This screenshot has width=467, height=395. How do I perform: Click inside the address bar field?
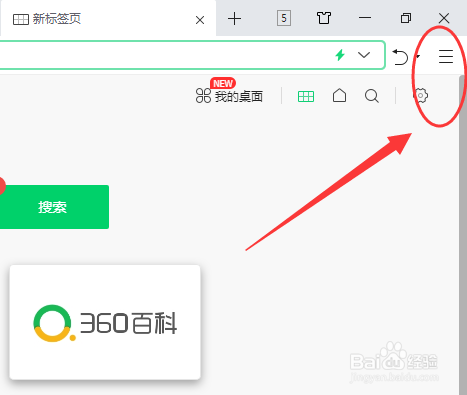pos(192,55)
